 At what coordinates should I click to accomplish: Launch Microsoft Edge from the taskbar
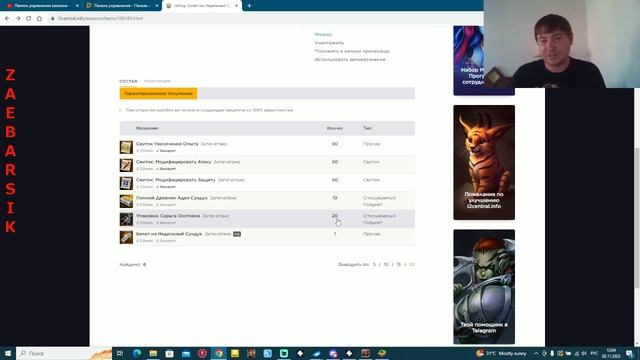[x=137, y=353]
